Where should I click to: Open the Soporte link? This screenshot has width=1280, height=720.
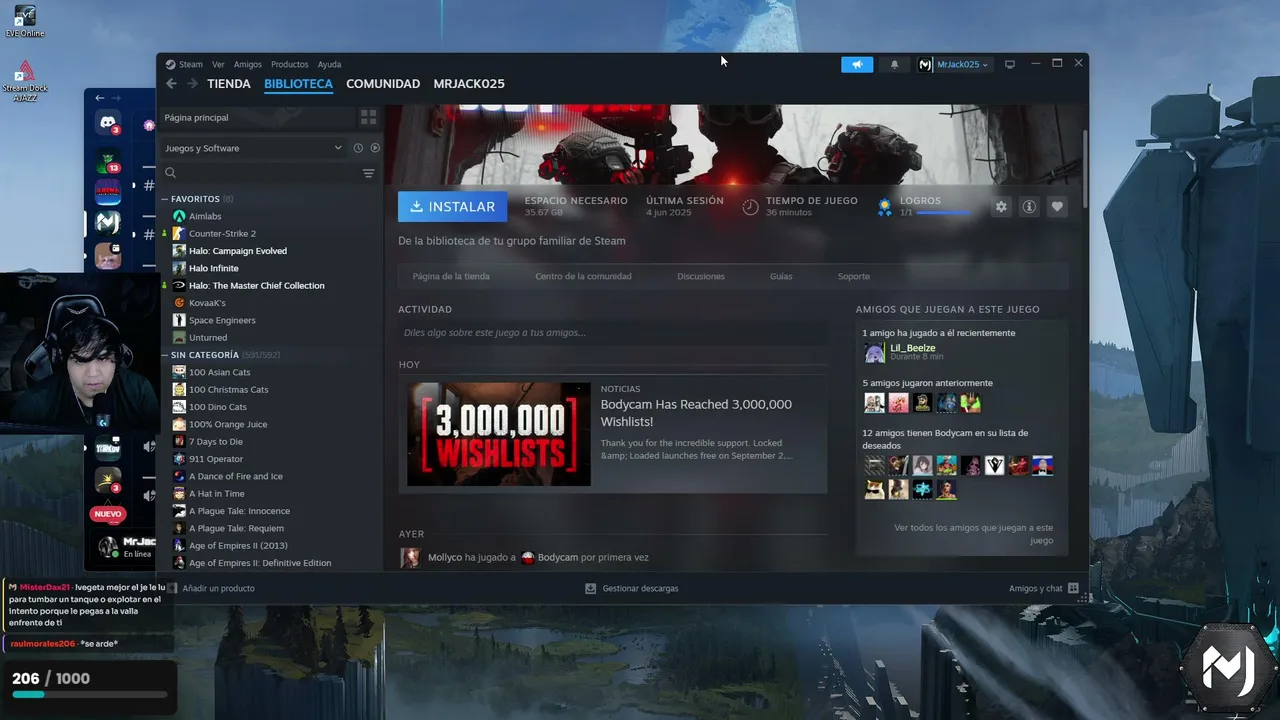[x=854, y=276]
